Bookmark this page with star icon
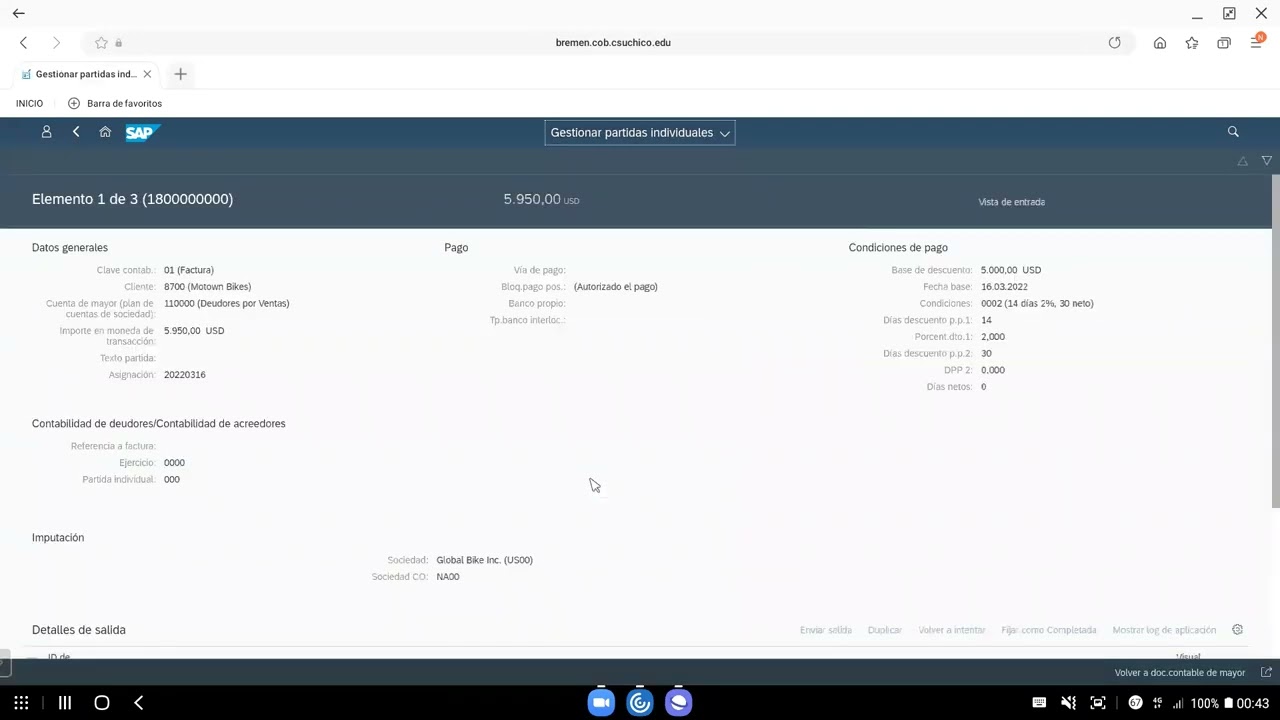The width and height of the screenshot is (1280, 720). click(x=101, y=43)
